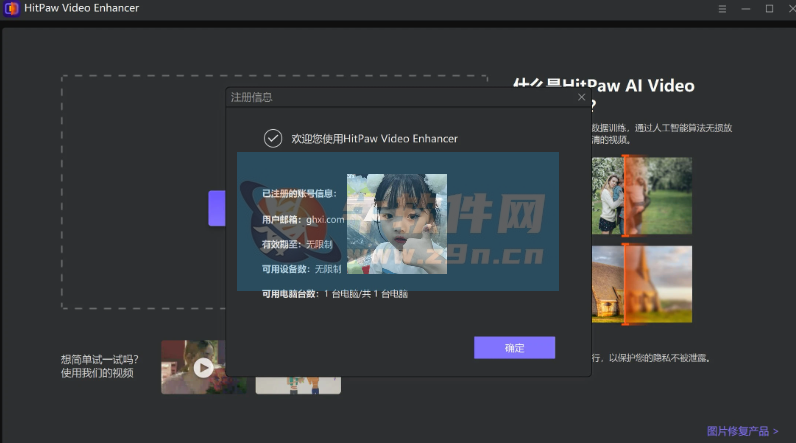The image size is (796, 443).
Task: Click the child photo in registration info
Action: tap(397, 224)
